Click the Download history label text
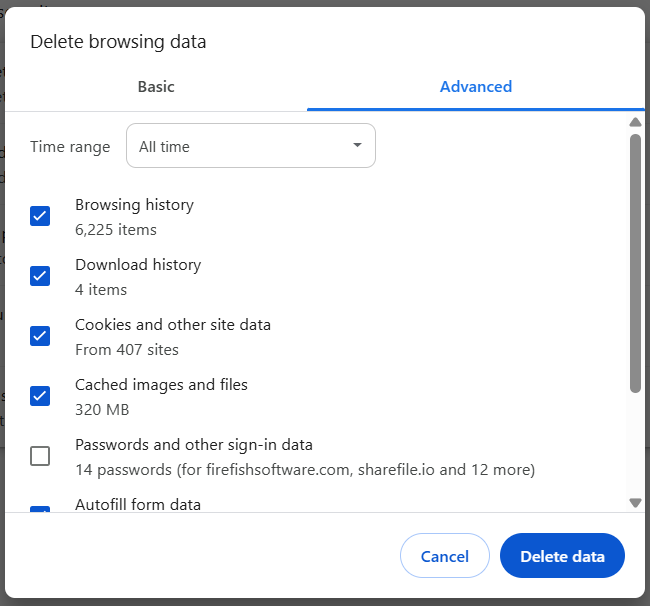Viewport: 650px width, 606px height. point(138,265)
